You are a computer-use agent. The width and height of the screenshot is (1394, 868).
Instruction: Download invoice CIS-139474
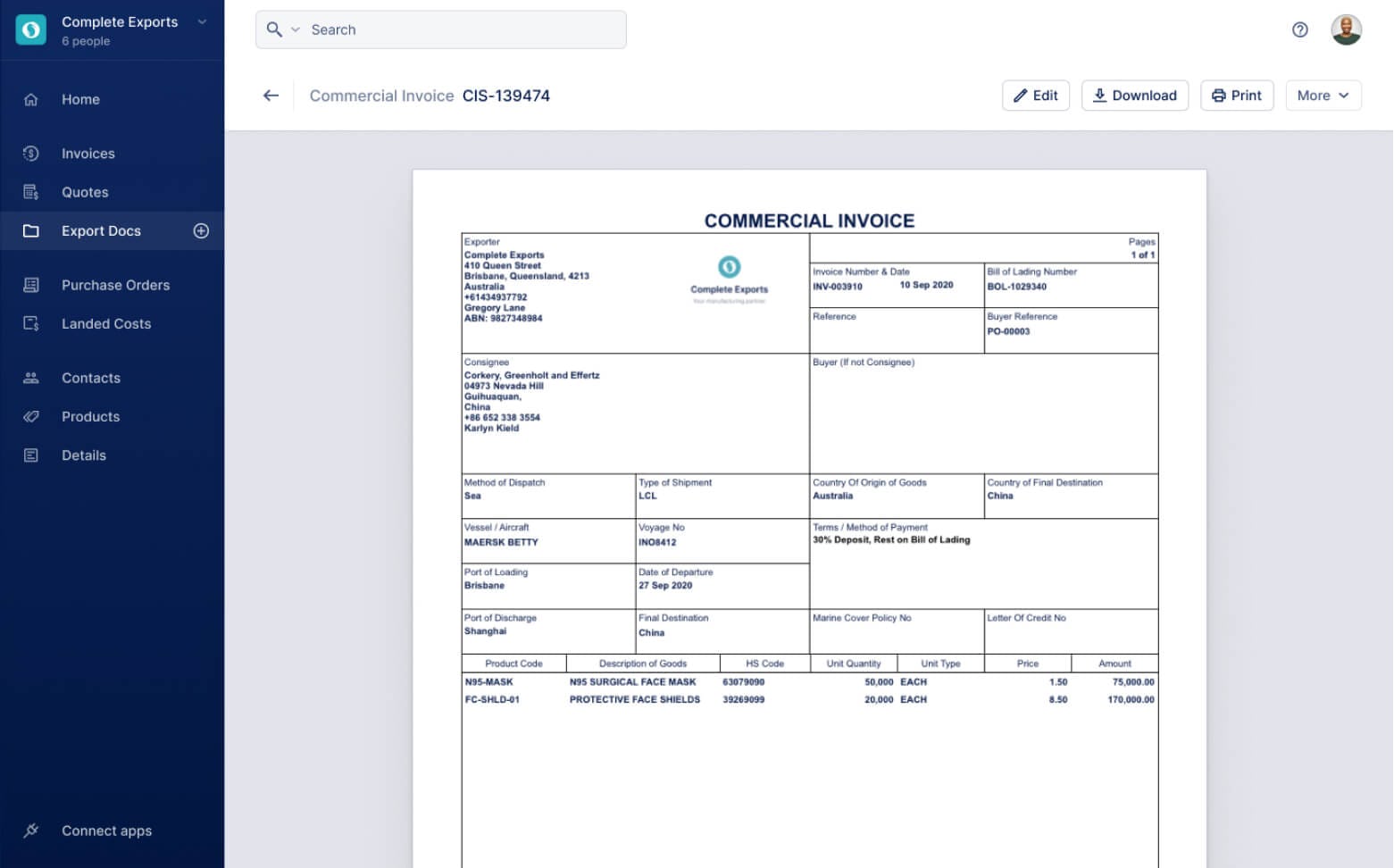[x=1134, y=96]
